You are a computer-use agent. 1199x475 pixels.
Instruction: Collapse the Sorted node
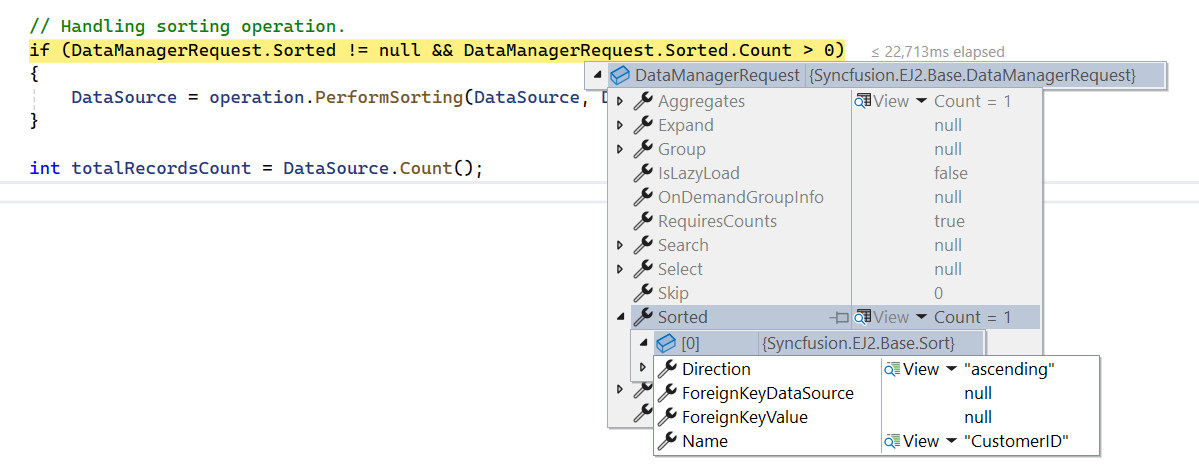620,317
